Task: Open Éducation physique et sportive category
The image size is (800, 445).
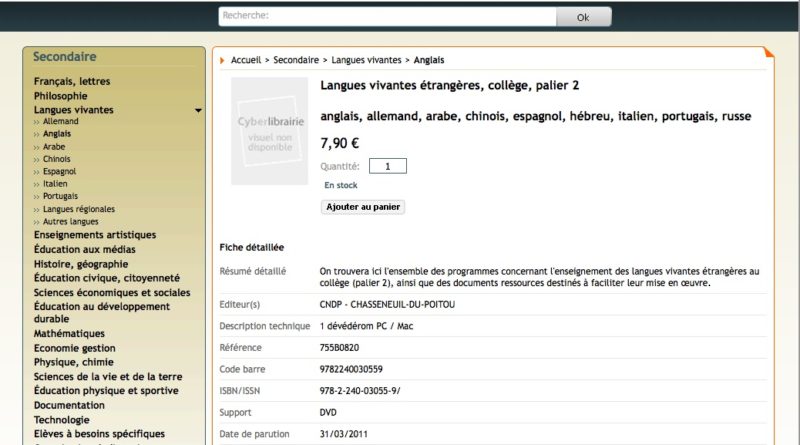Action: (x=106, y=390)
